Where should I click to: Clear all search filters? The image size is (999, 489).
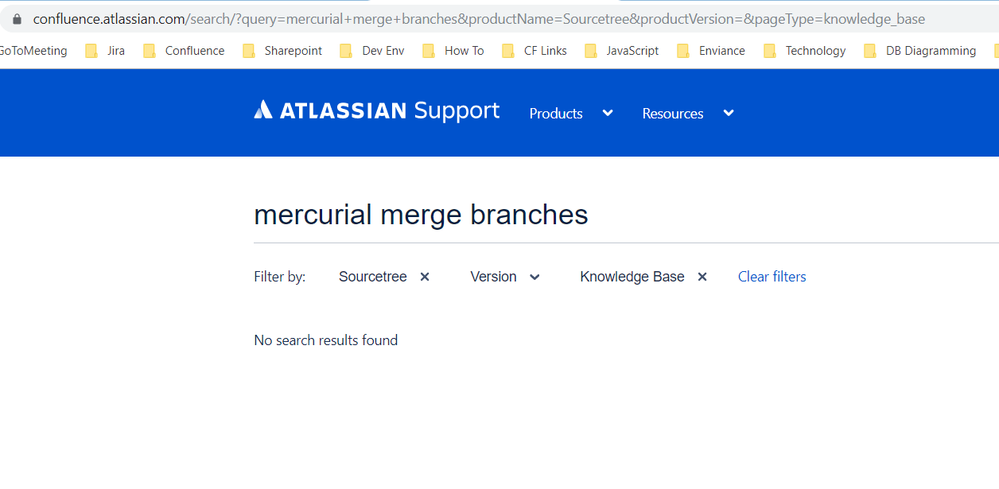coord(772,277)
